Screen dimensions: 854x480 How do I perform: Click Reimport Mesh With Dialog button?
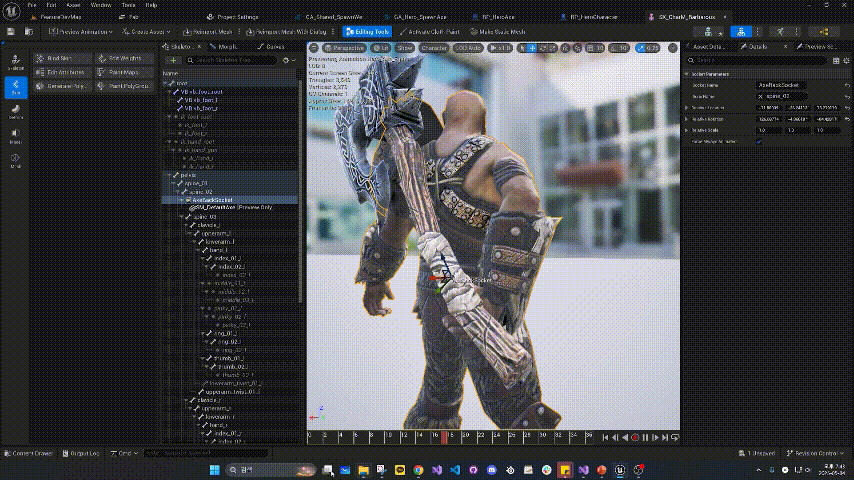point(286,32)
